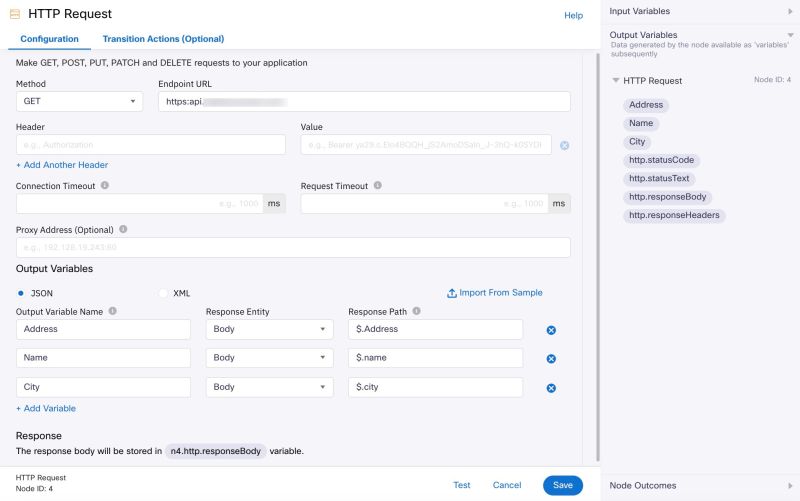The image size is (800, 501).
Task: Open Response Entity dropdown for Address
Action: point(269,329)
